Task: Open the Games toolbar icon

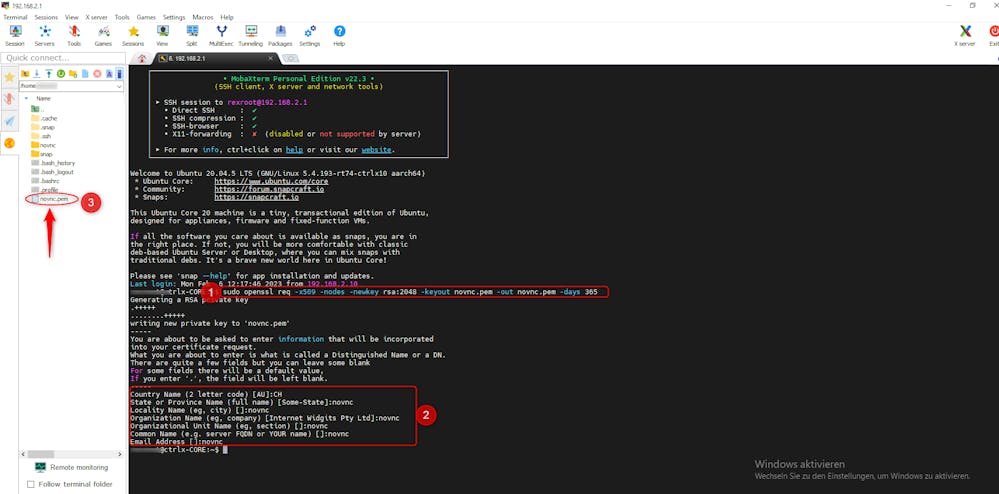Action: pyautogui.click(x=103, y=36)
